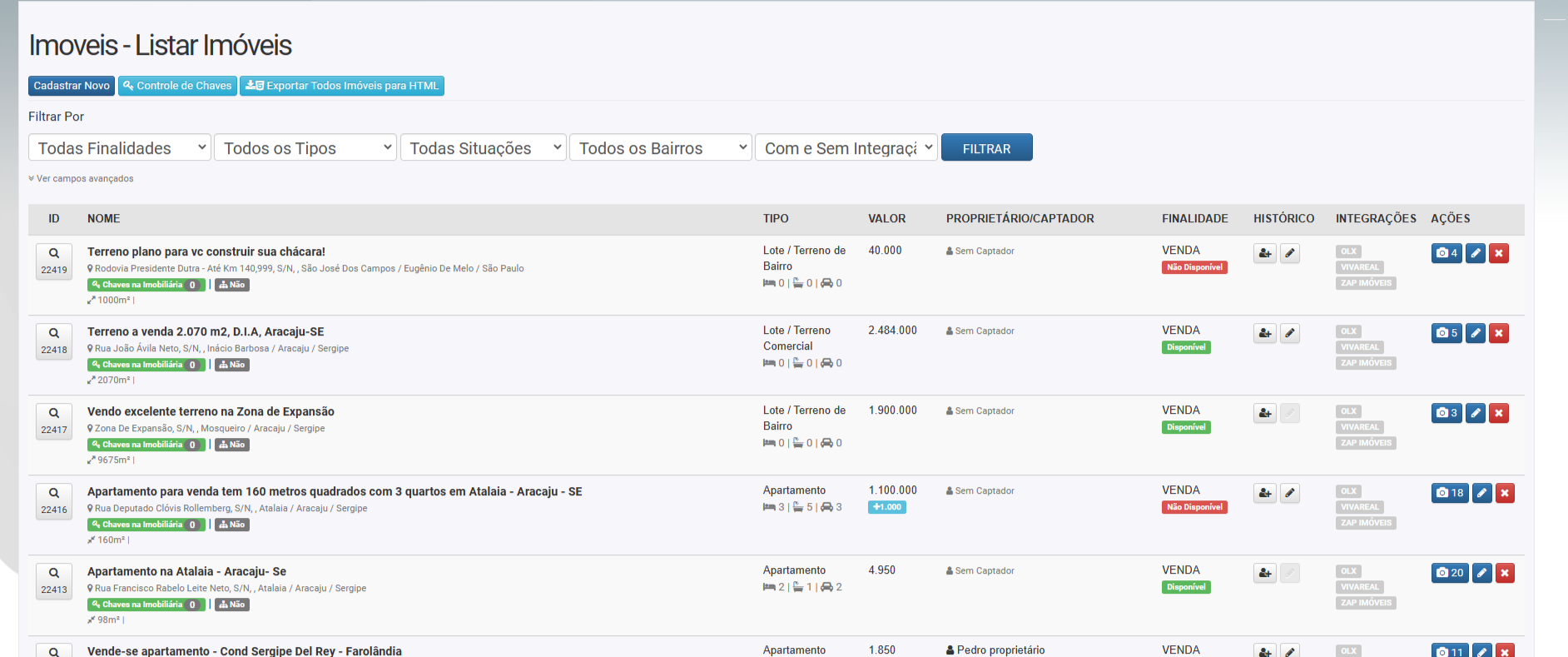Delete property 22419 using red X
The height and width of the screenshot is (657, 1568).
tap(1498, 253)
